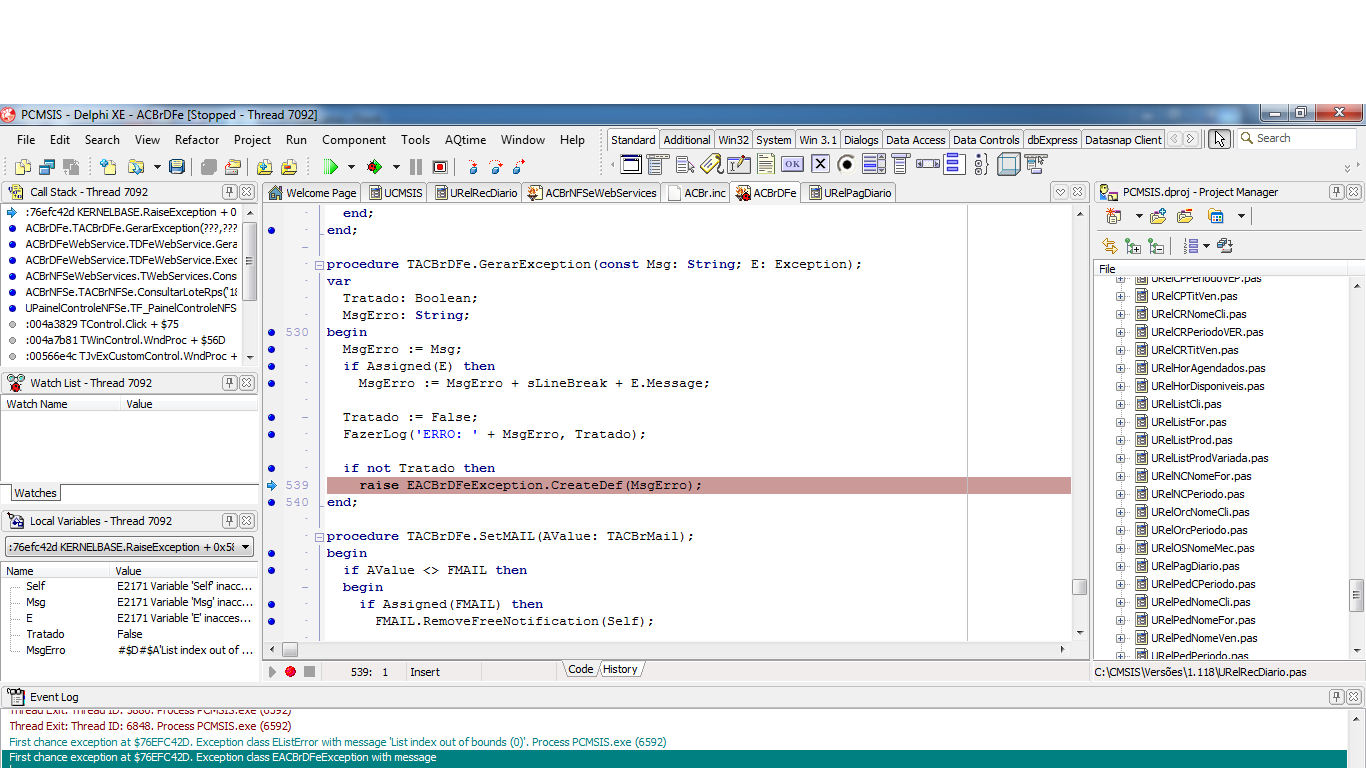Click the Project Manager vertical scrollbar thumb

click(1356, 595)
